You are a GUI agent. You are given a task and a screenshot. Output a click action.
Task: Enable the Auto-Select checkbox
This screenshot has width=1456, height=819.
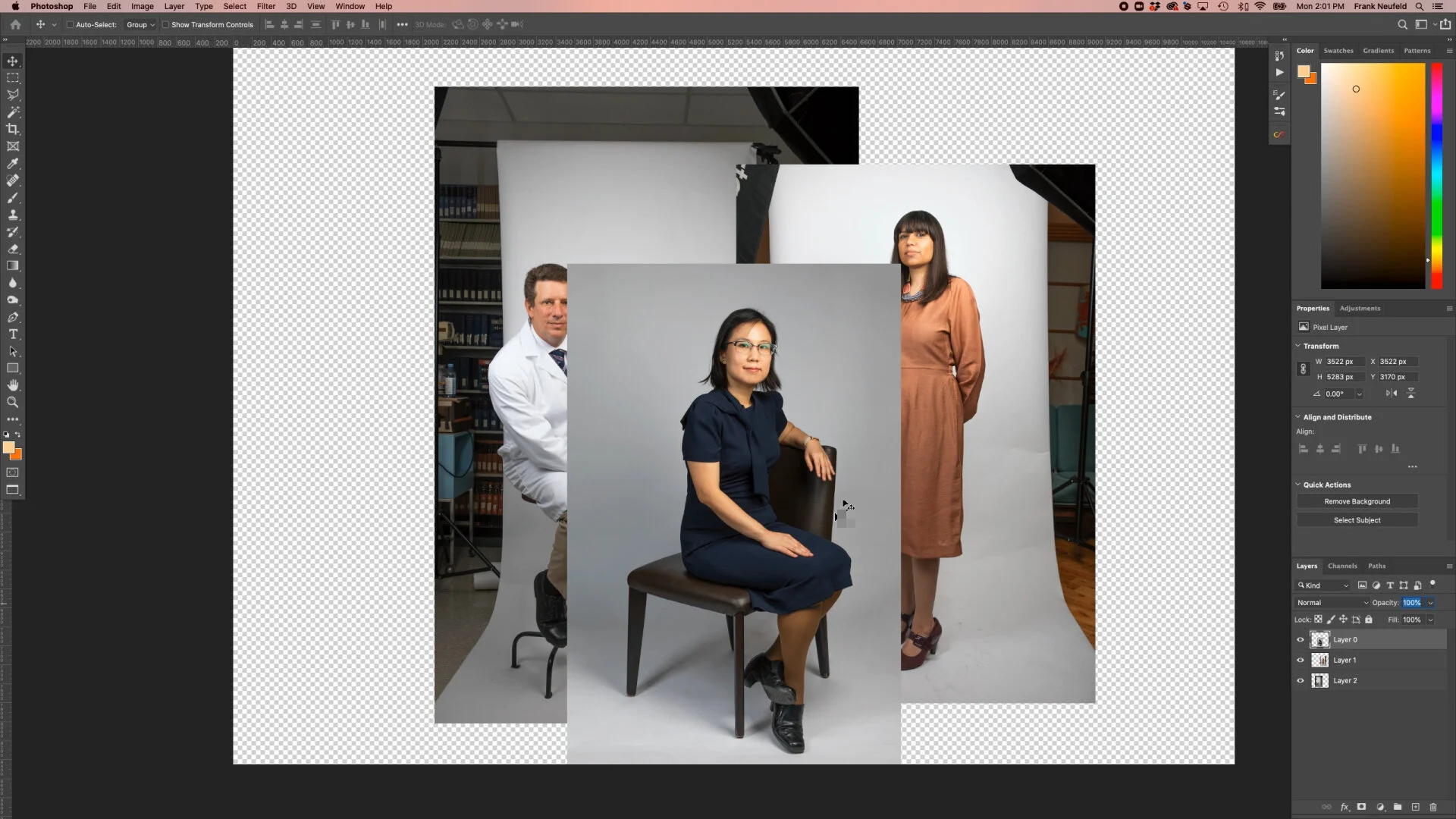pyautogui.click(x=70, y=24)
